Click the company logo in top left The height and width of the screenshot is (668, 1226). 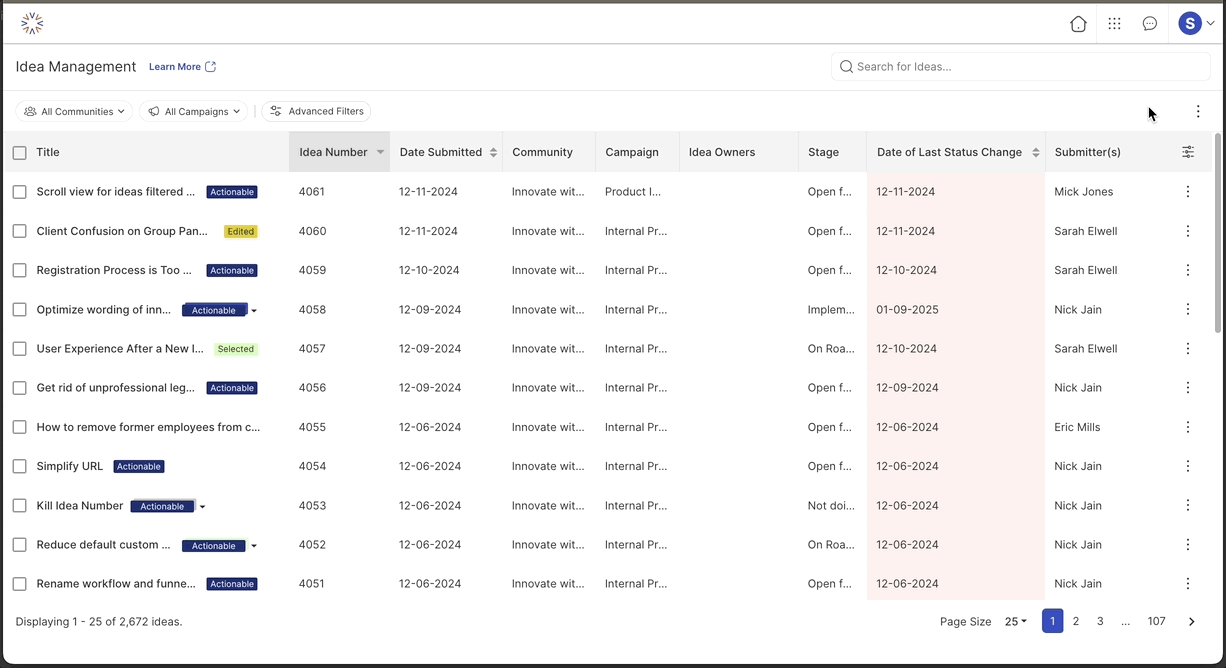(32, 24)
